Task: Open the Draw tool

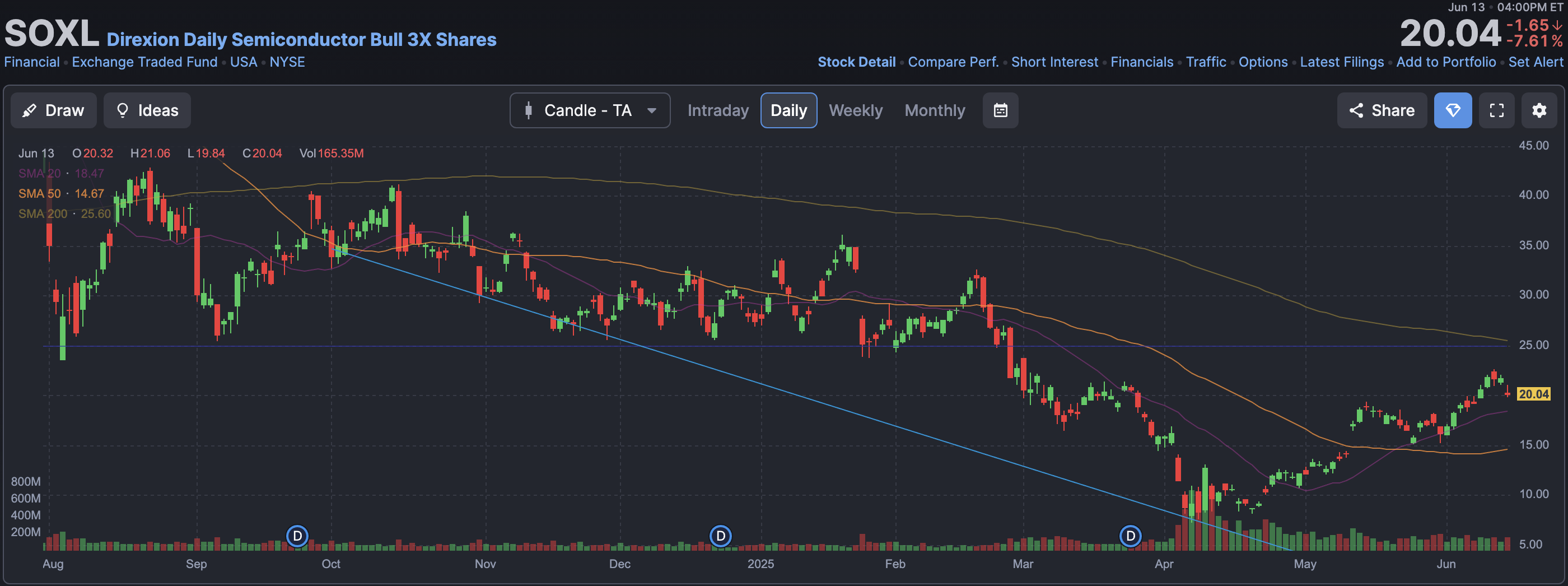Action: click(x=54, y=110)
